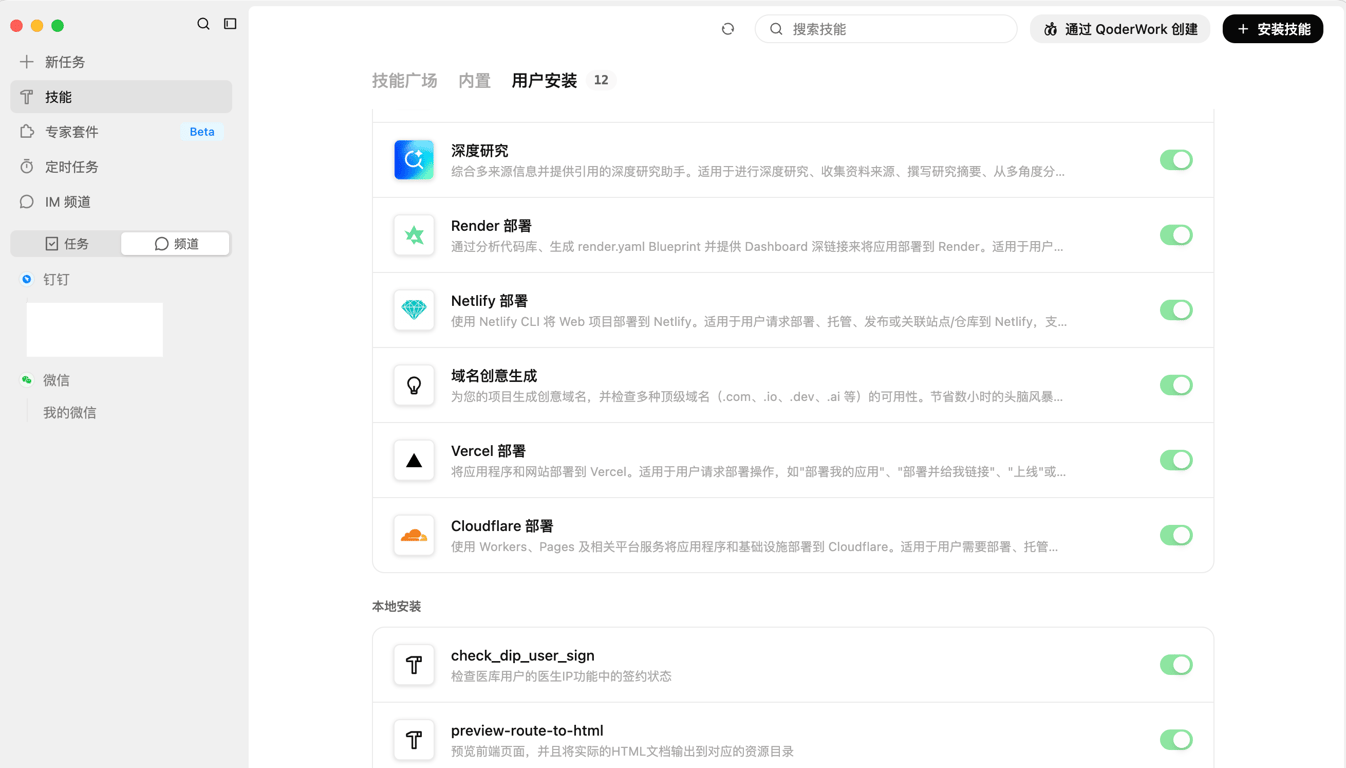Click the IM 频道 chat bubble icon
Screen dimensions: 1346x768
[27, 202]
